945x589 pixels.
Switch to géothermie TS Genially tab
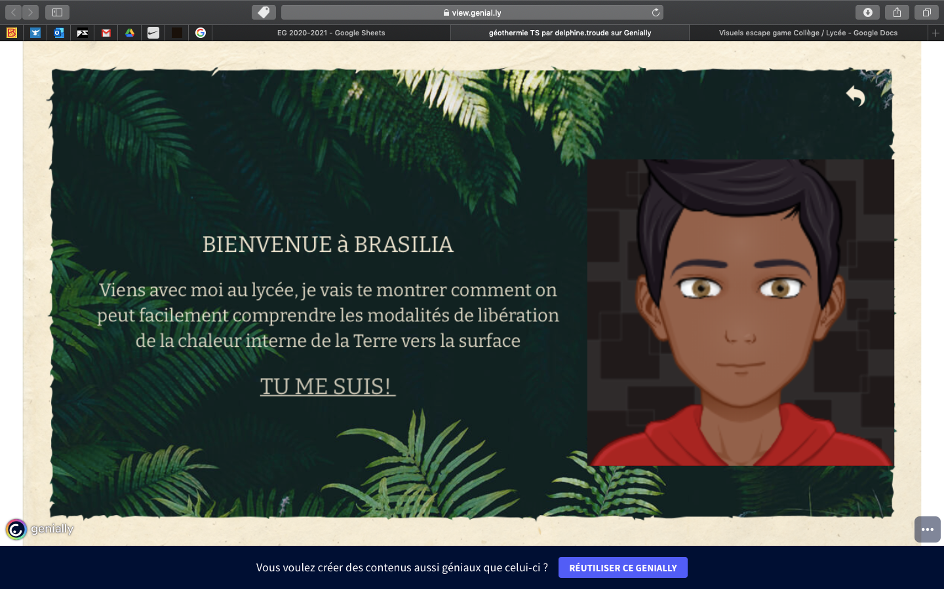[x=570, y=33]
